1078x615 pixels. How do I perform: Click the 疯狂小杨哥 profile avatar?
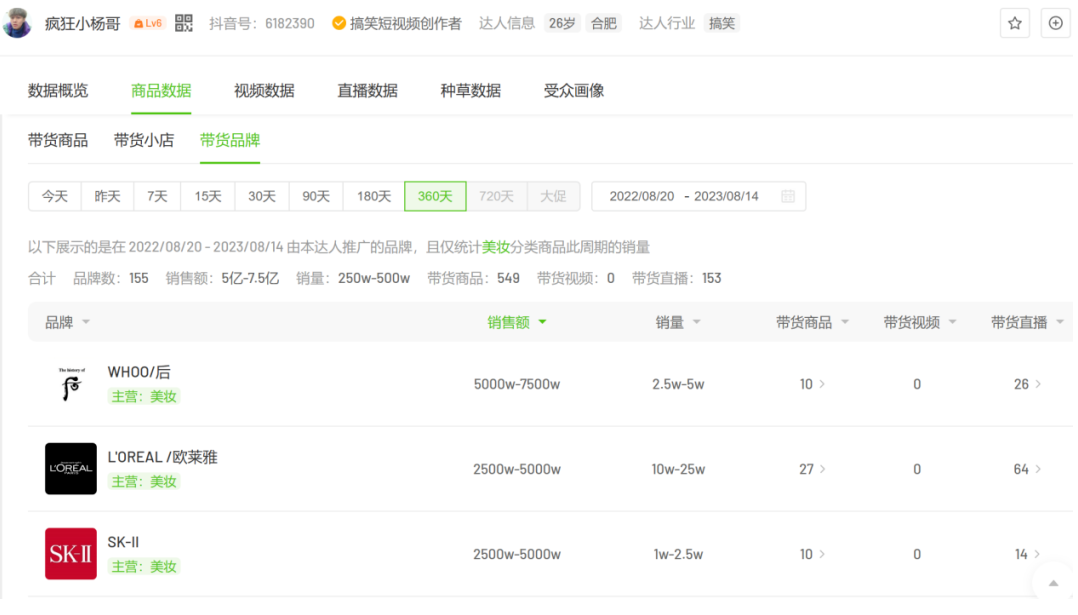click(x=17, y=23)
